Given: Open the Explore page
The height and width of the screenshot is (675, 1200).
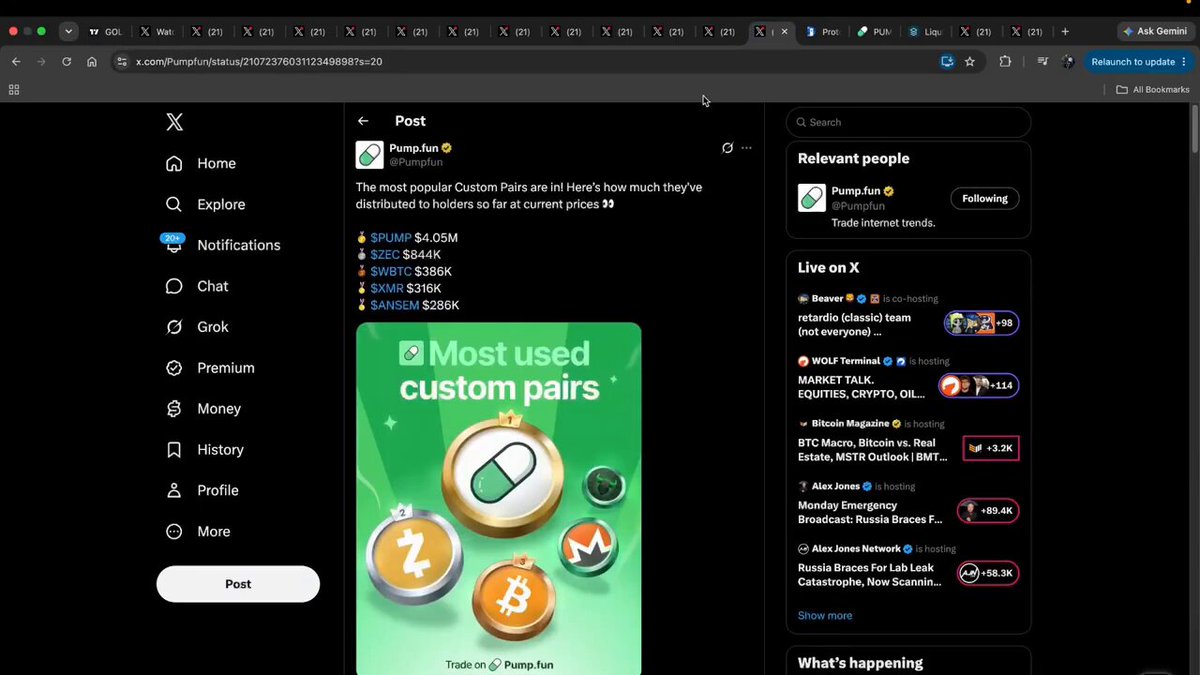Looking at the screenshot, I should coord(205,204).
